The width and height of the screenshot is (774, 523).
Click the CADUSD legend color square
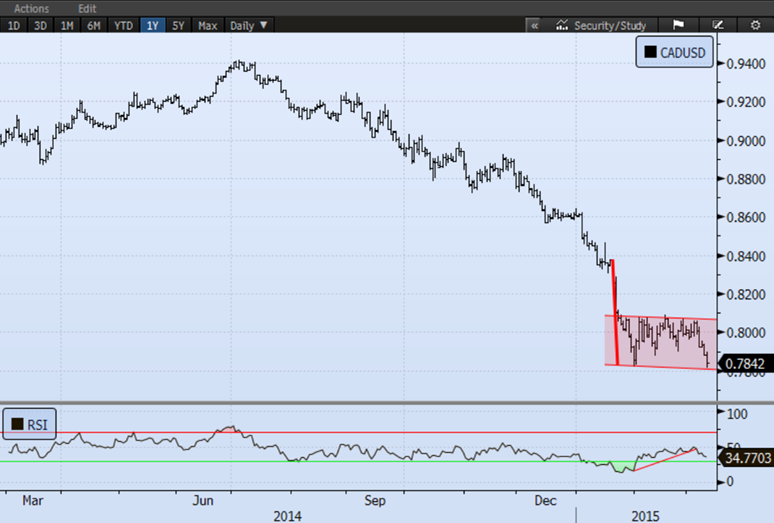pyautogui.click(x=651, y=53)
